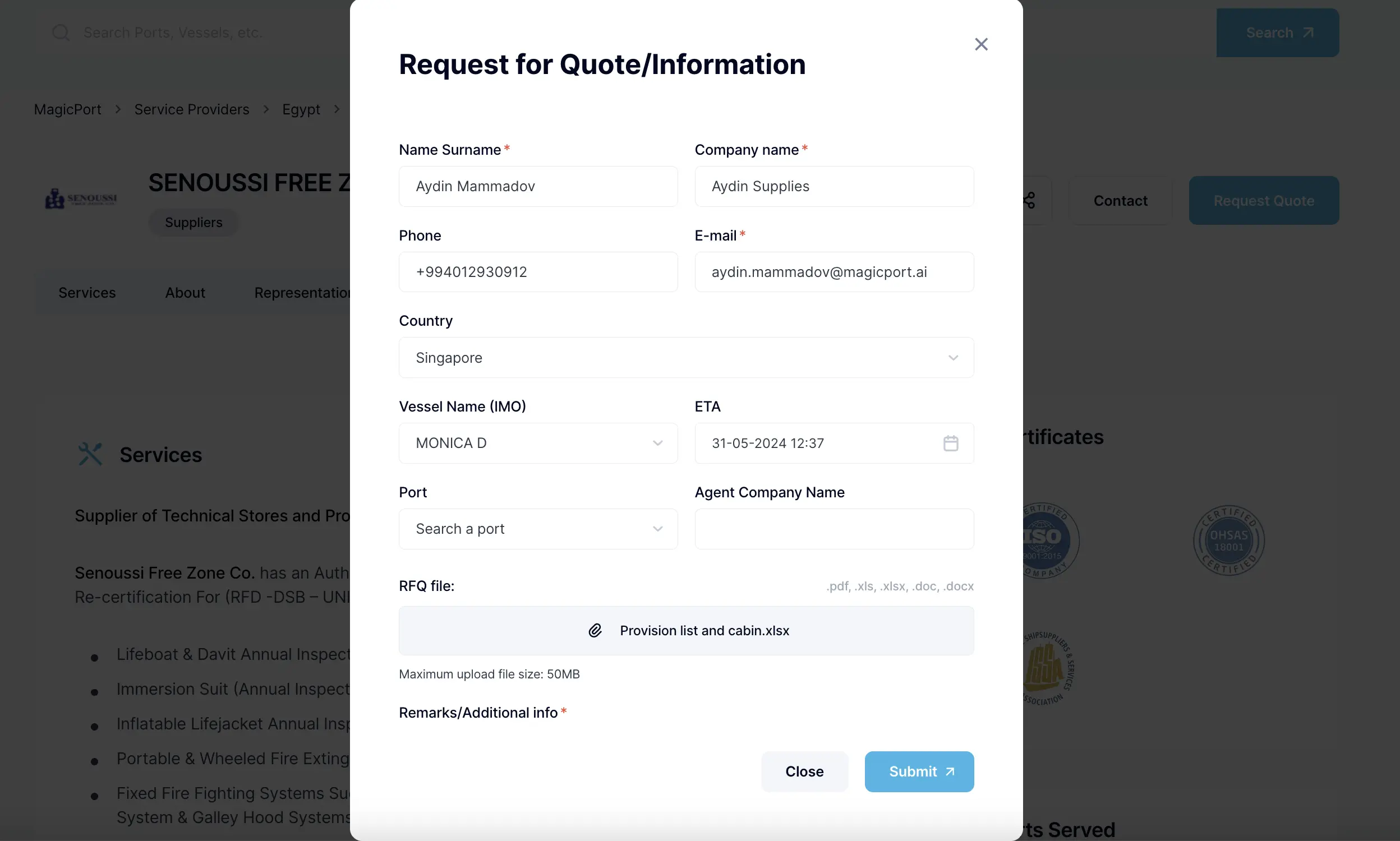This screenshot has height=841, width=1400.
Task: Click the About tab on profile
Action: pos(185,292)
